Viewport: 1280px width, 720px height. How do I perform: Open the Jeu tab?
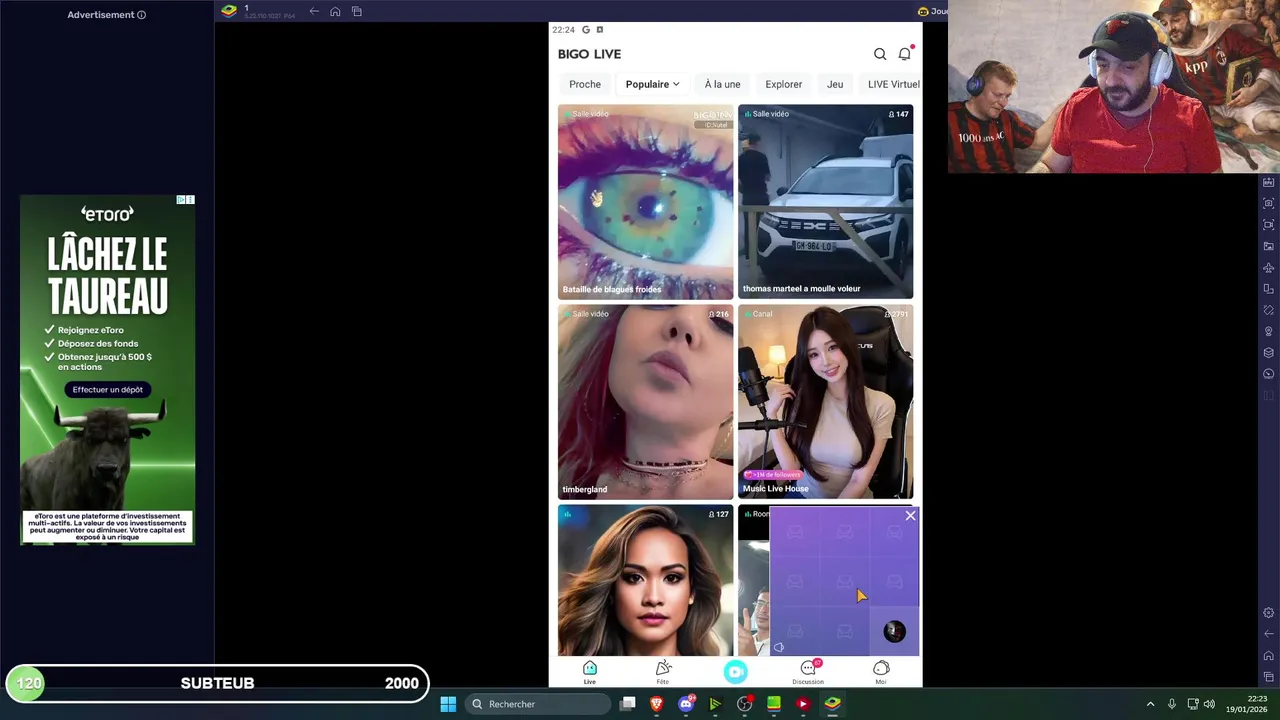click(x=835, y=84)
